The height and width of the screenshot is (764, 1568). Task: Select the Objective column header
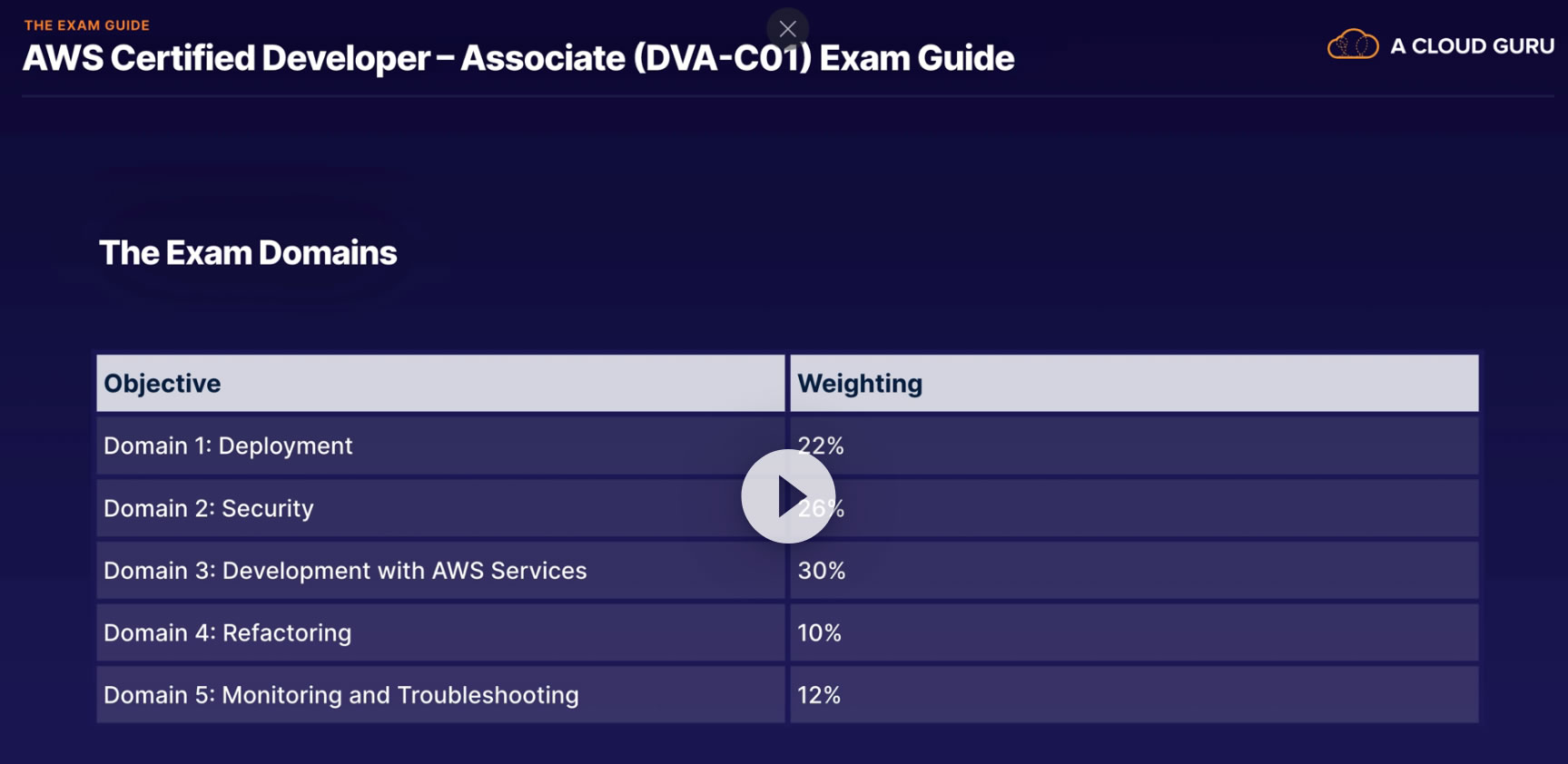coord(163,384)
